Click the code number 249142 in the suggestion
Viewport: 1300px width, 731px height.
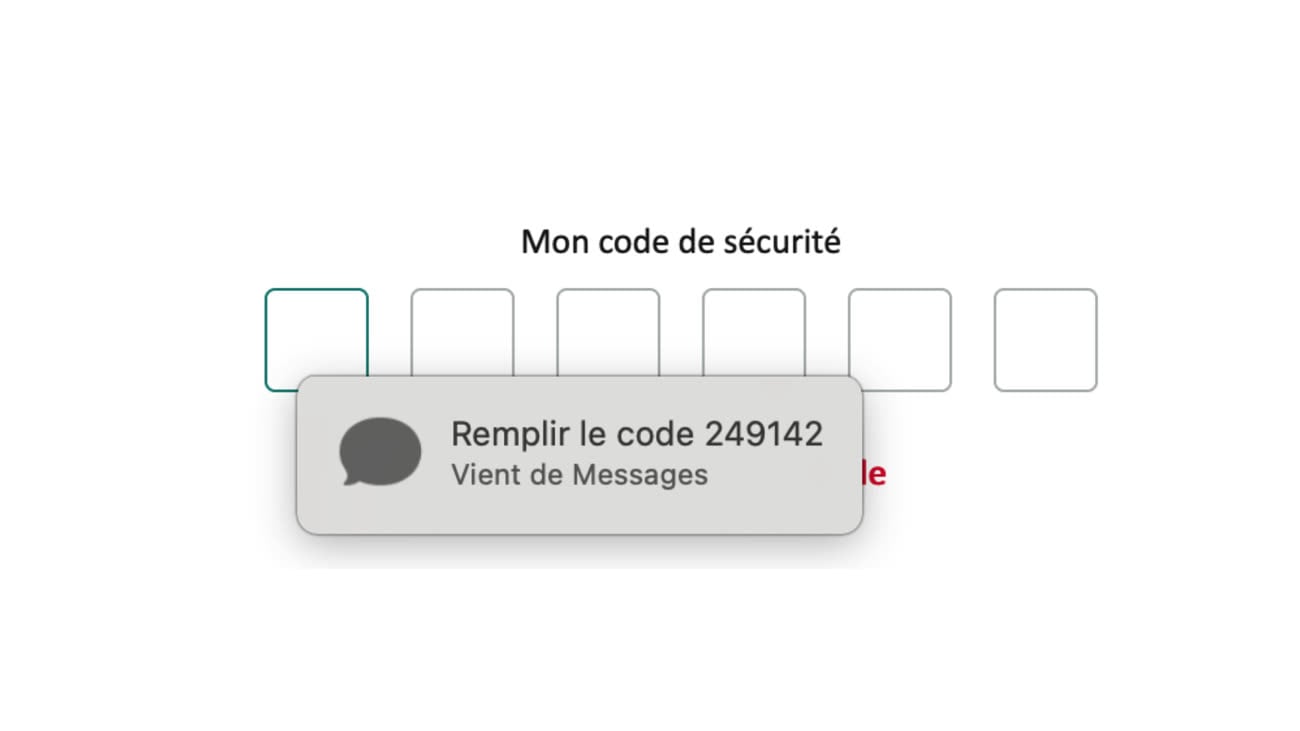[764, 434]
